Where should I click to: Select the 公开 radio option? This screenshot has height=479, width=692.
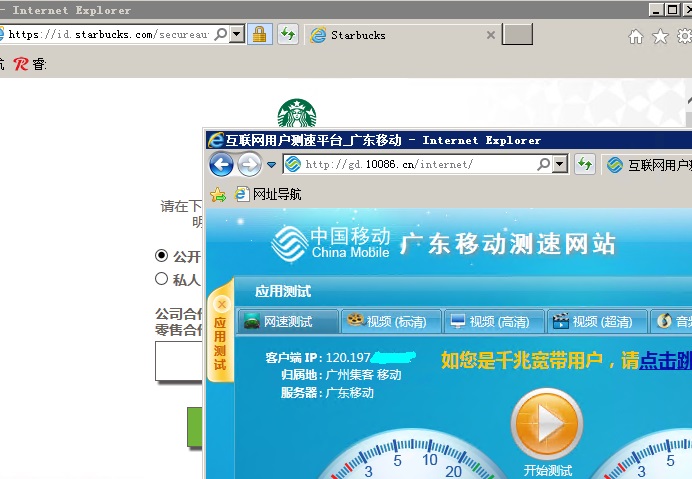(162, 256)
